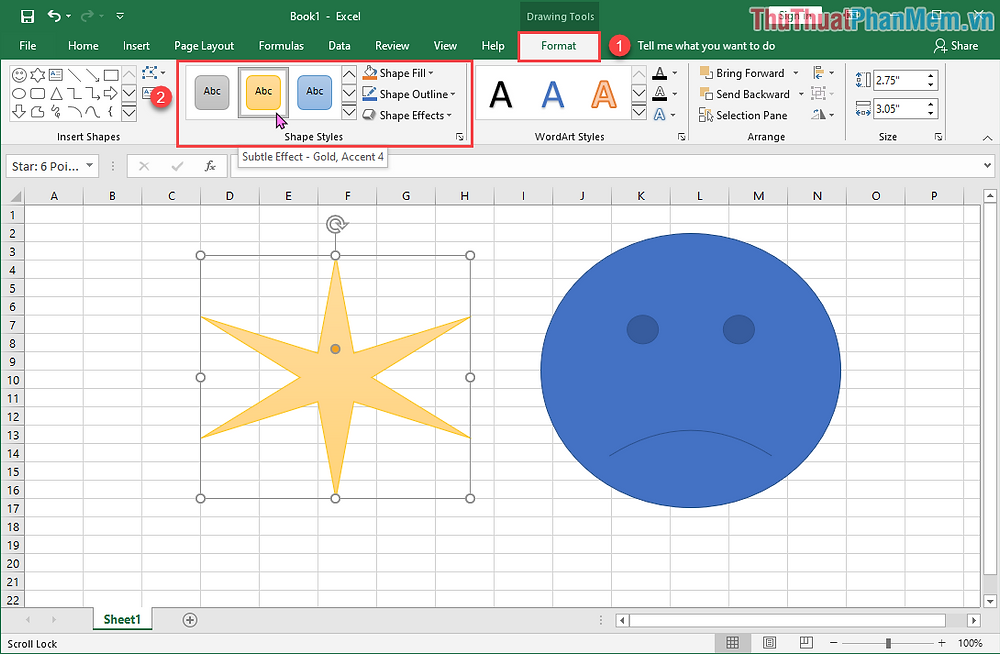Switch to Normal view in status bar
Image resolution: width=1000 pixels, height=654 pixels.
click(732, 643)
